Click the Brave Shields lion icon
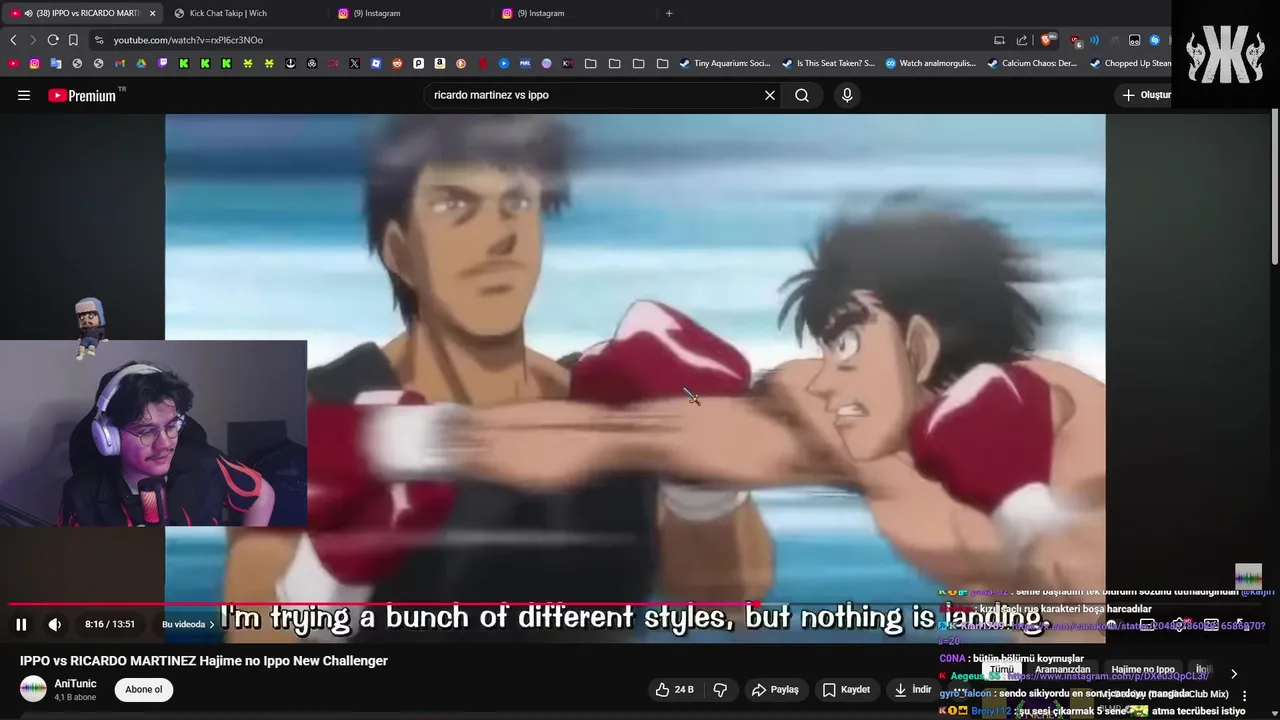Viewport: 1280px width, 720px height. 1047,40
